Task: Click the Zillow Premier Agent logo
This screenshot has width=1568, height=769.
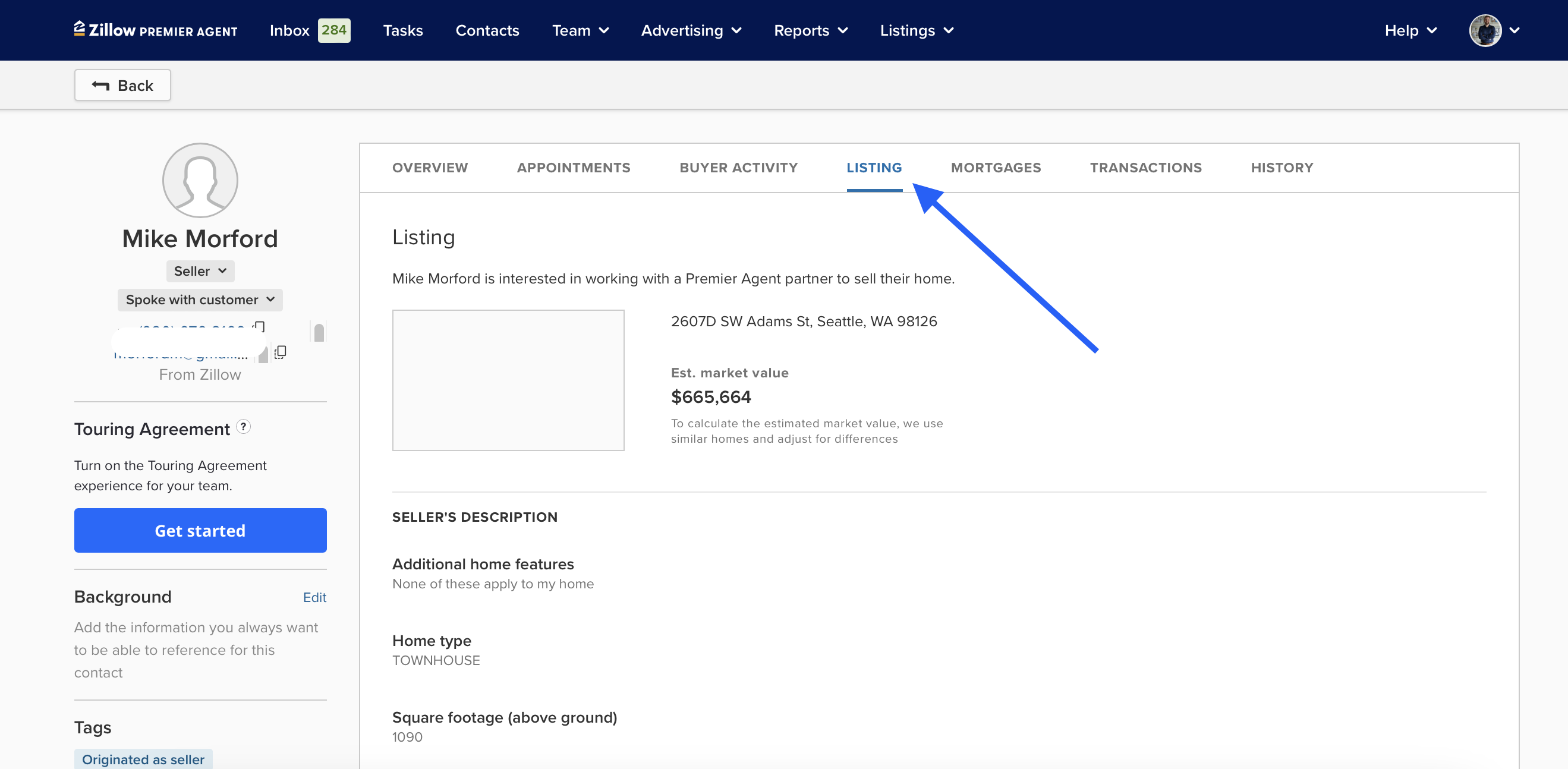Action: point(155,30)
